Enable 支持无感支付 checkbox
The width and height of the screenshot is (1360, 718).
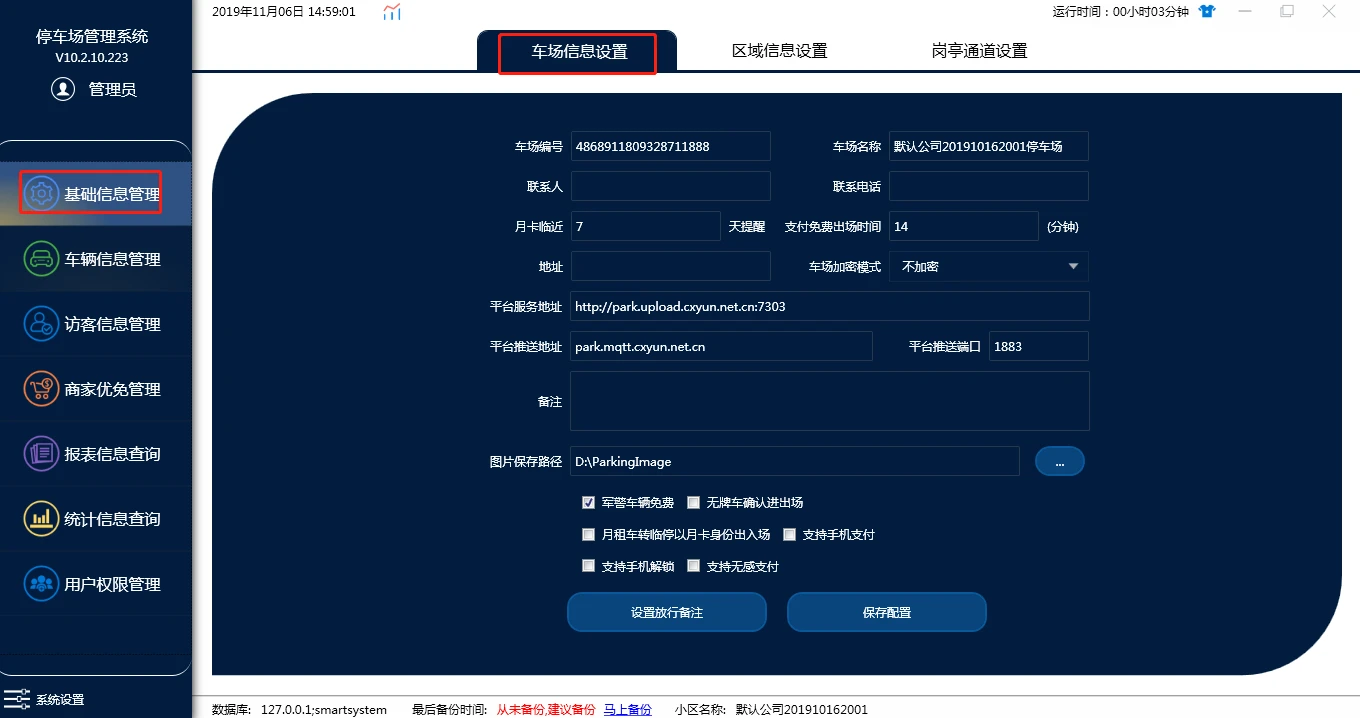click(x=693, y=566)
